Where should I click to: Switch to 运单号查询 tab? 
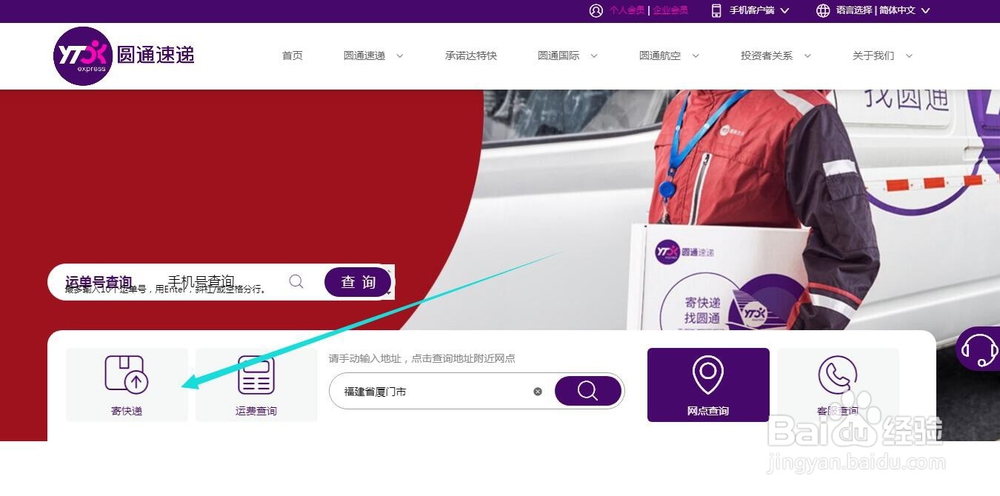98,281
